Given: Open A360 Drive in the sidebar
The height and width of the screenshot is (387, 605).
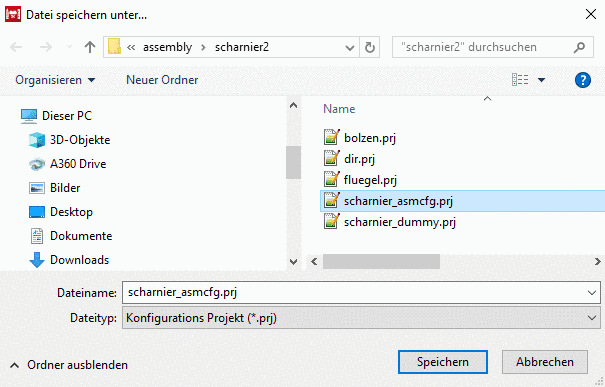Looking at the screenshot, I should 78,164.
